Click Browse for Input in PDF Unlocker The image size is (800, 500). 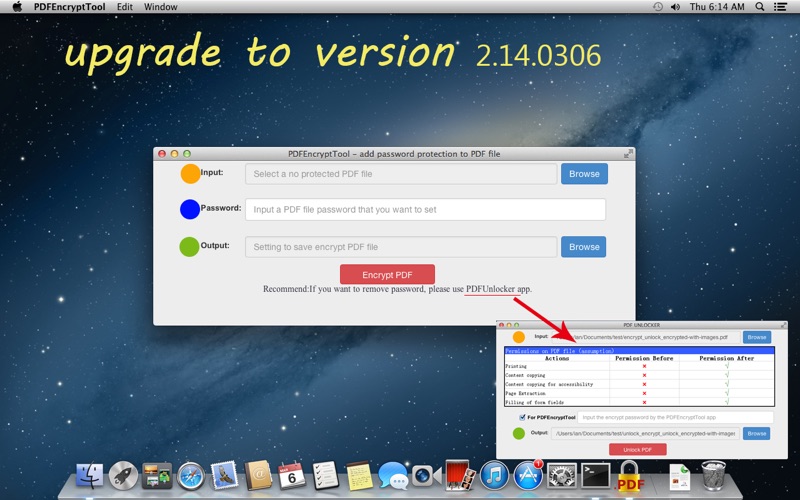(757, 337)
